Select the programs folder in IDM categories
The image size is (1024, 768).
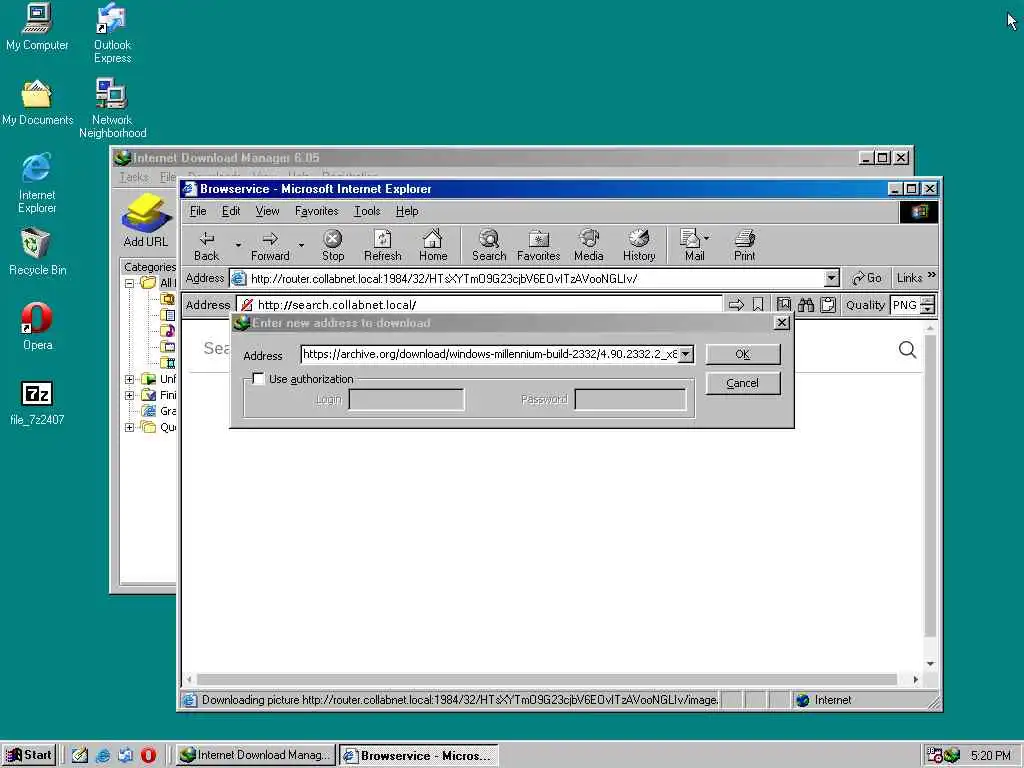[x=168, y=347]
